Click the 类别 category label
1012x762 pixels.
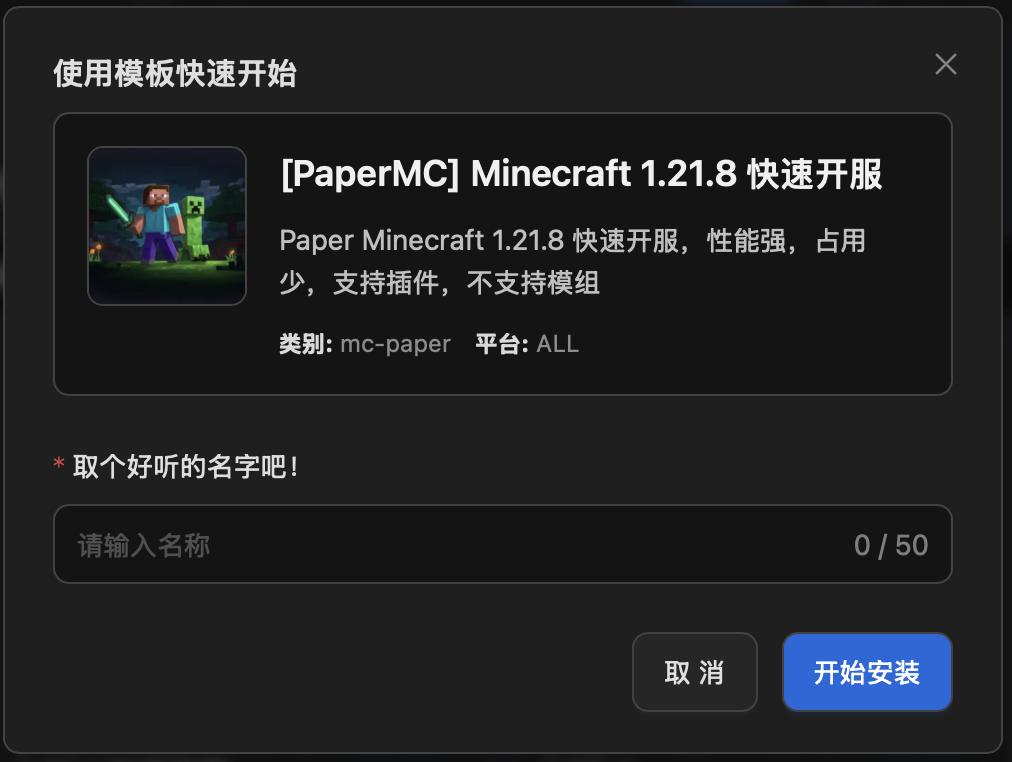pos(304,344)
